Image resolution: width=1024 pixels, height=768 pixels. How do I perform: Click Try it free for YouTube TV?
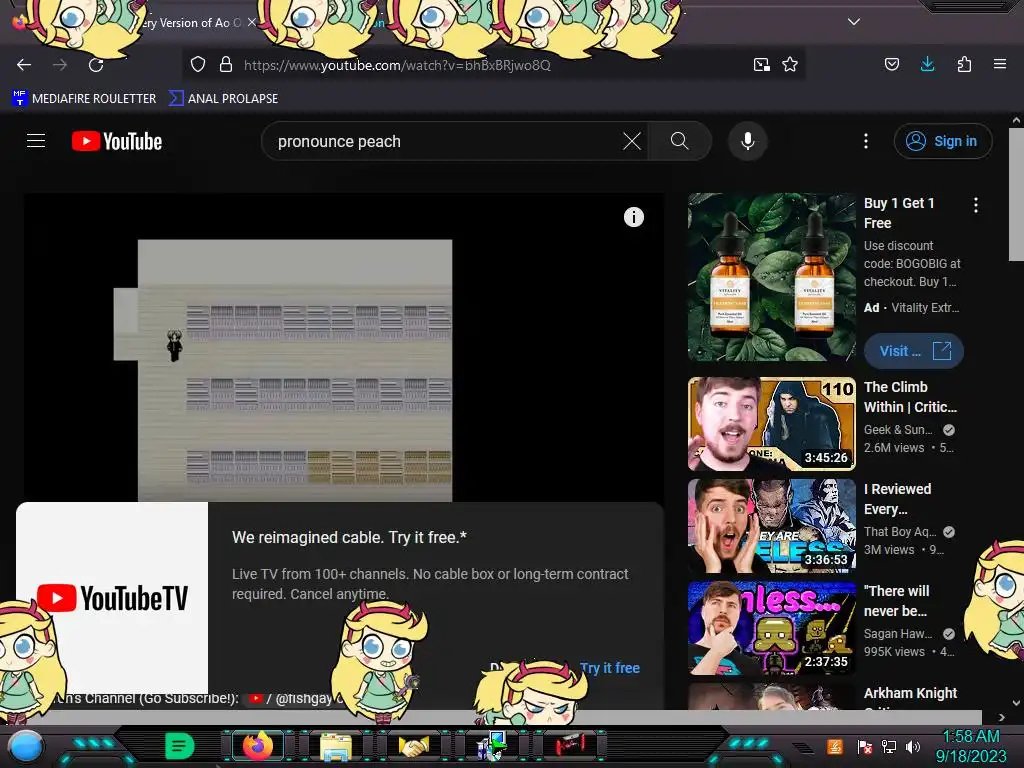(609, 668)
